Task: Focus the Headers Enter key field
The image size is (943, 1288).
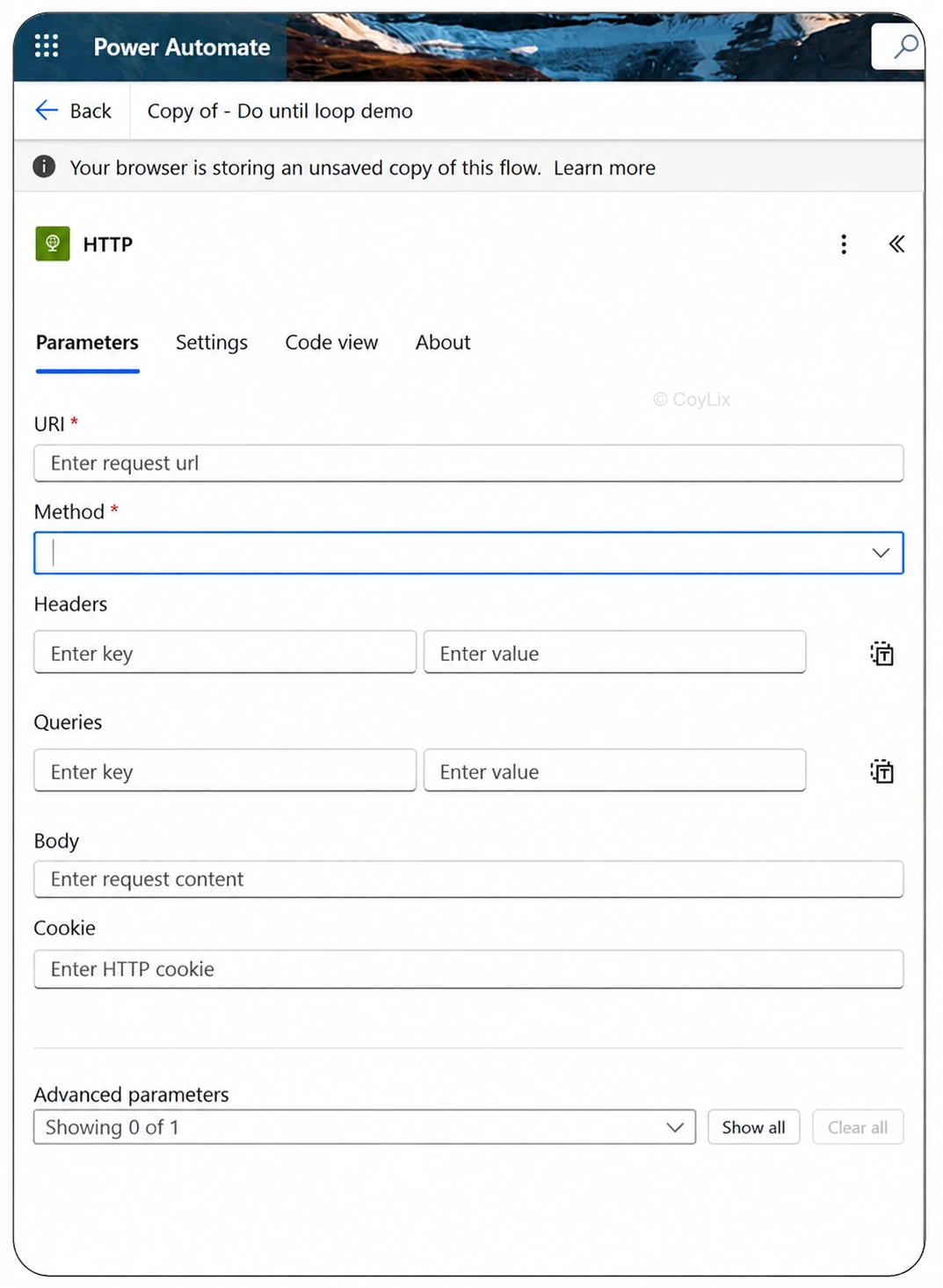Action: tap(225, 652)
